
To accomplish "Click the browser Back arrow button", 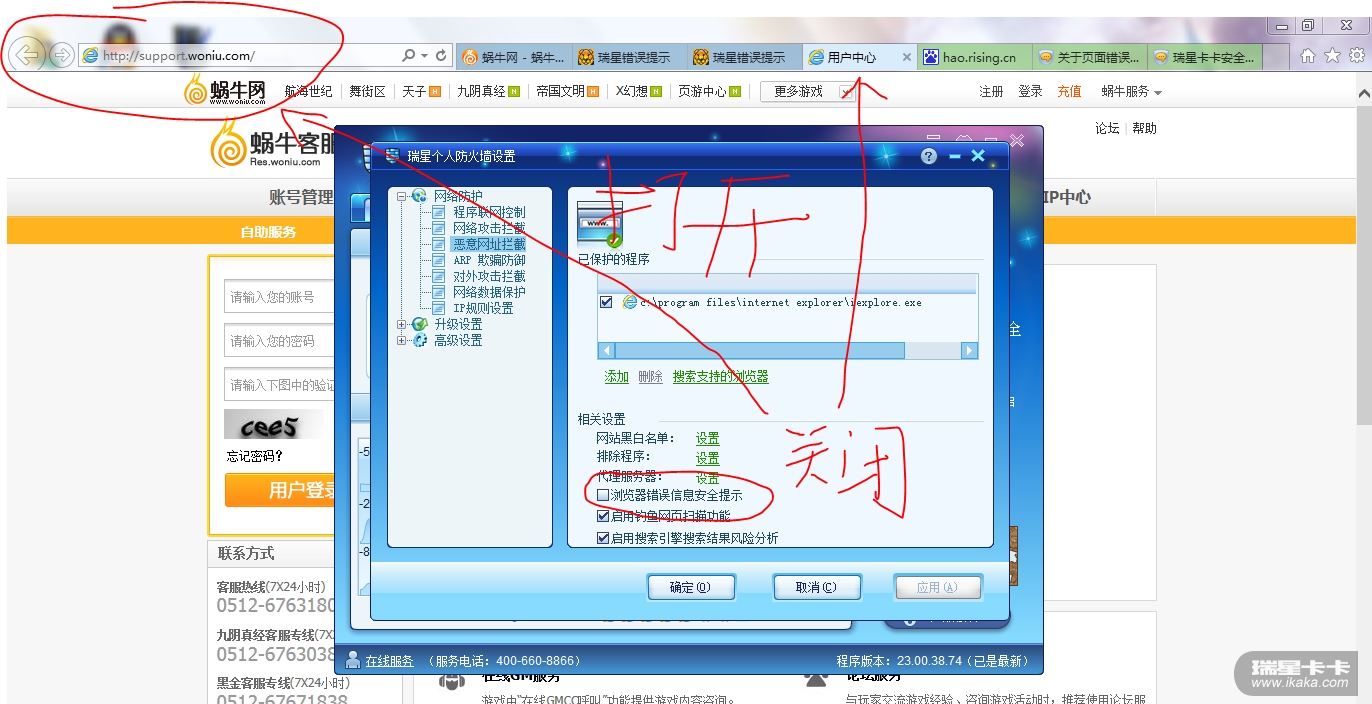I will (29, 56).
